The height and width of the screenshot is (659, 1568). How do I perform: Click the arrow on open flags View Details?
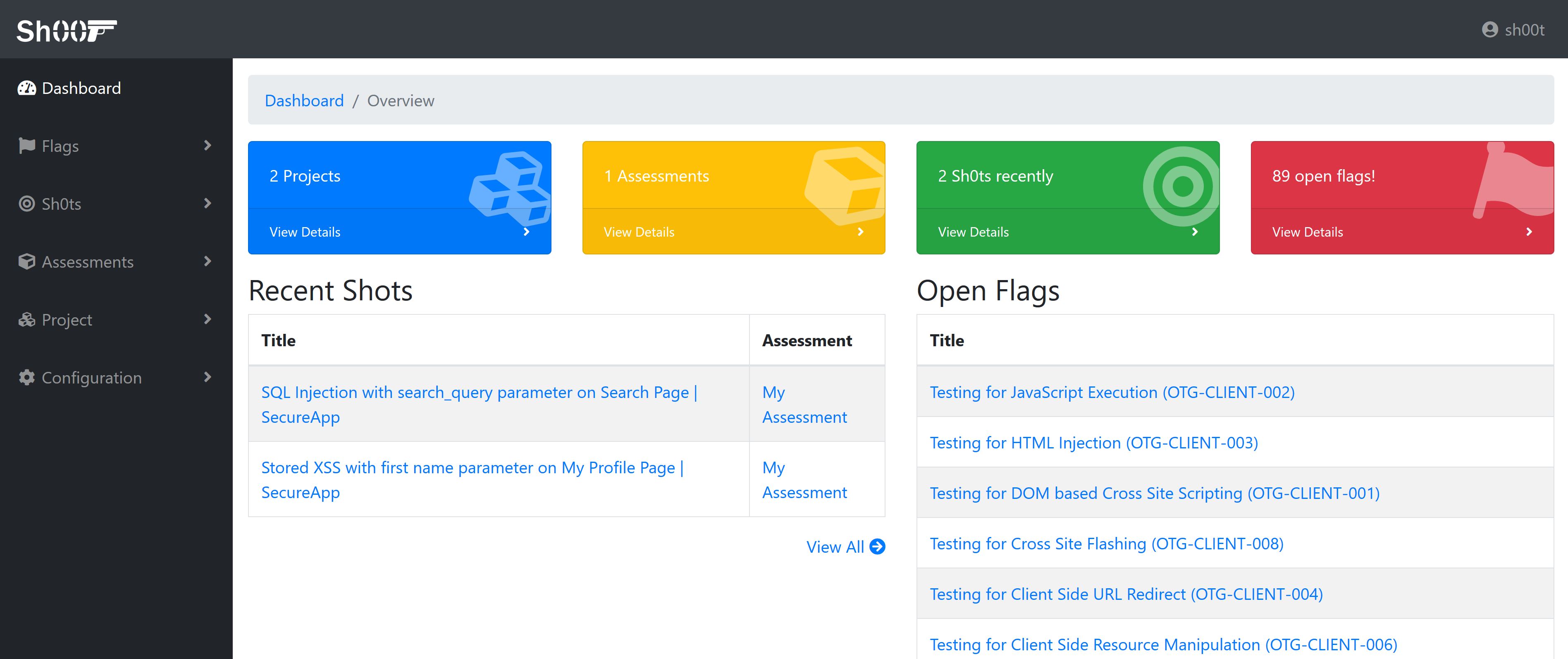1529,232
